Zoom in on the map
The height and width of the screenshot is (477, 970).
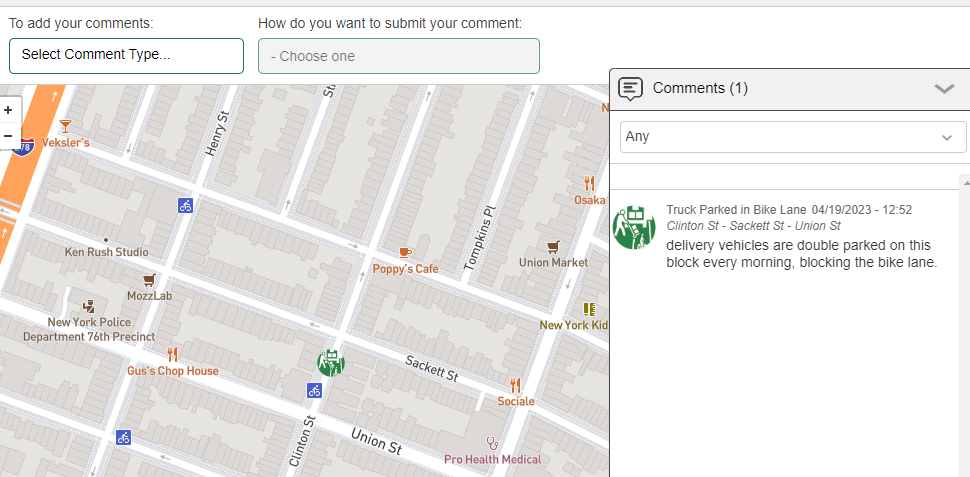8,111
